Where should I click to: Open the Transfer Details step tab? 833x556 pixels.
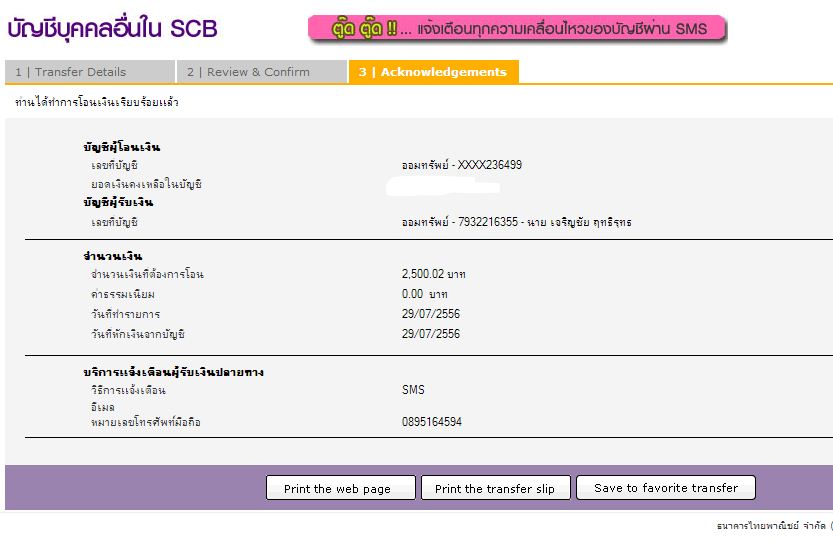(90, 72)
